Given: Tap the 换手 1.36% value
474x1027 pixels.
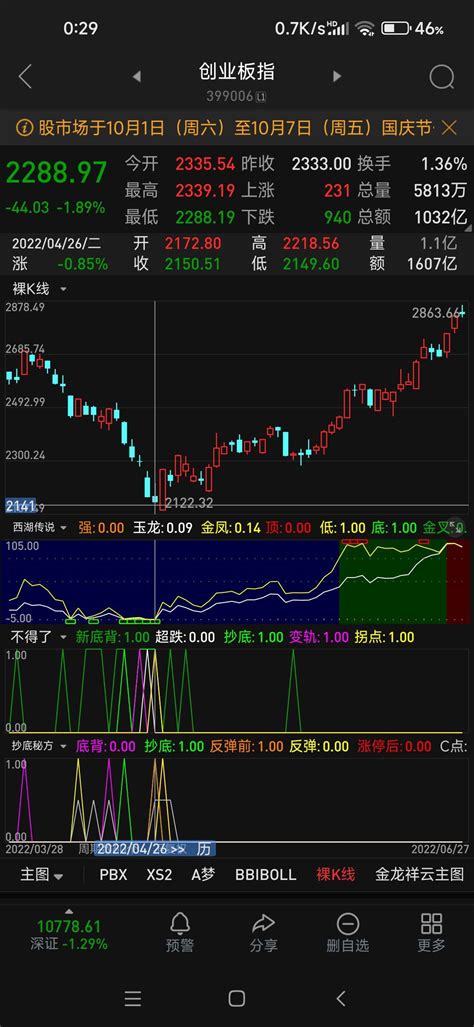Looking at the screenshot, I should click(x=444, y=163).
